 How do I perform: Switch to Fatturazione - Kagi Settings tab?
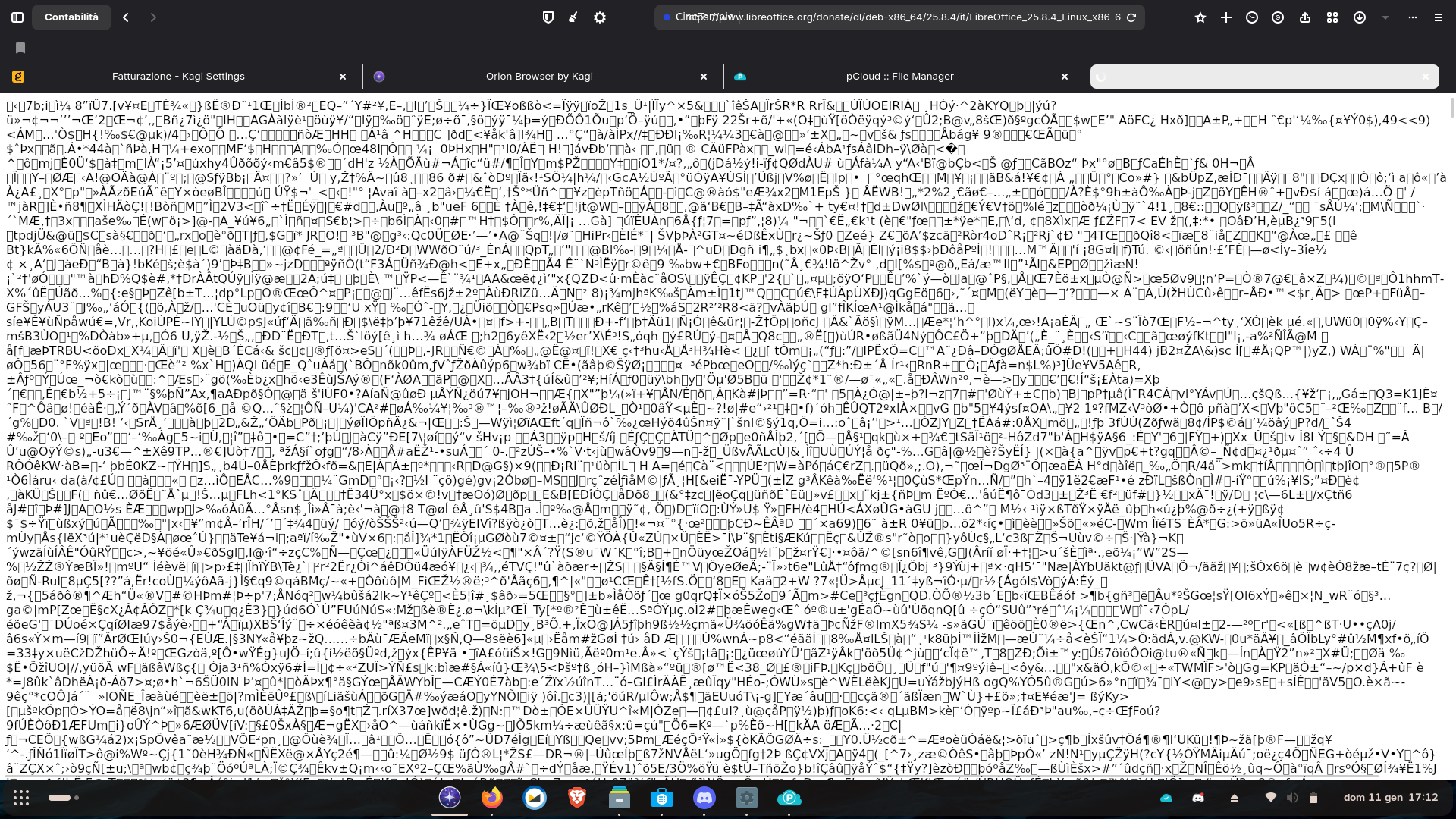click(x=178, y=77)
